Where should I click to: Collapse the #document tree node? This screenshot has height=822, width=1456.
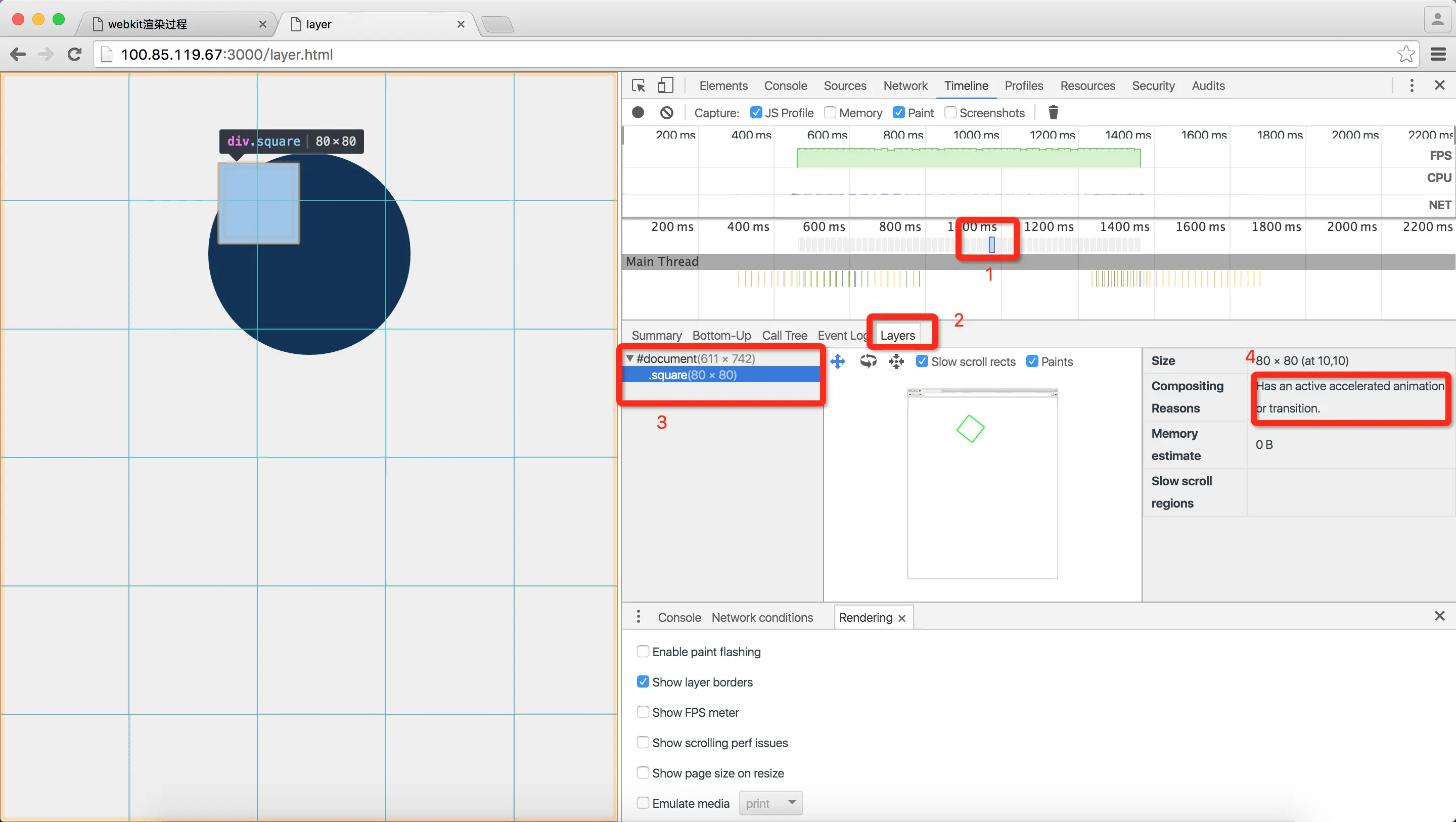(629, 358)
